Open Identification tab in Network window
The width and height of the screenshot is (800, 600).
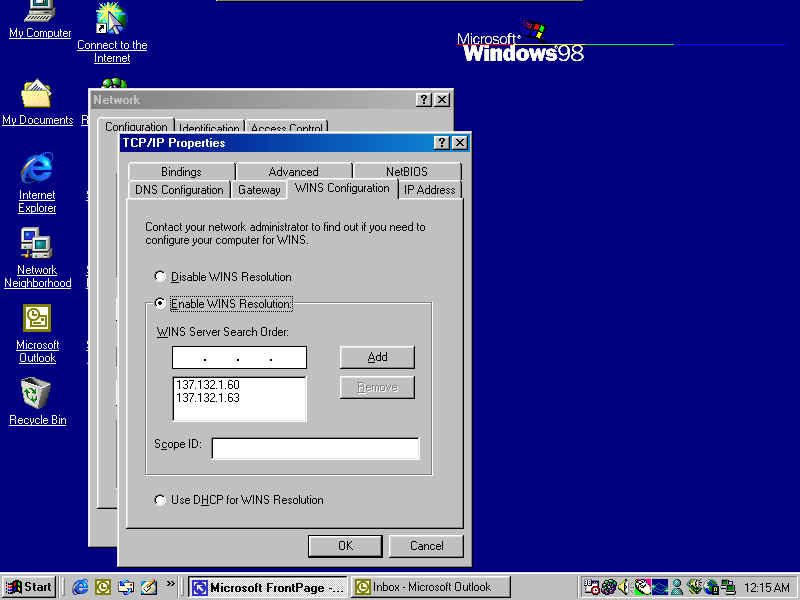[209, 127]
